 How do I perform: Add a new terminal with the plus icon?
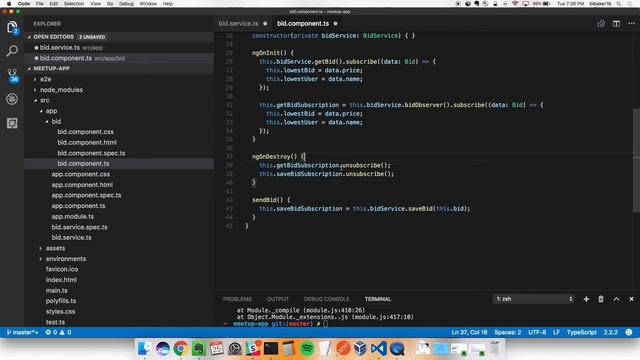[x=586, y=299]
